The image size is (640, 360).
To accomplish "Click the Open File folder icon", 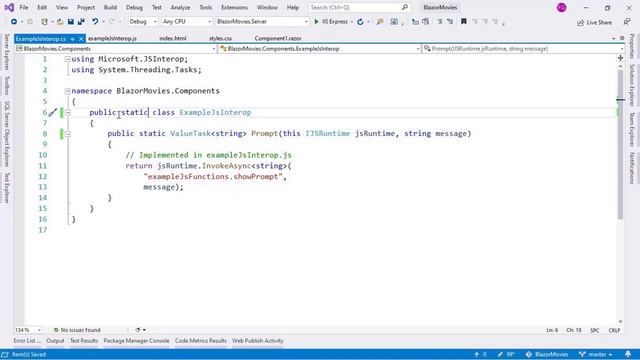I will point(60,22).
